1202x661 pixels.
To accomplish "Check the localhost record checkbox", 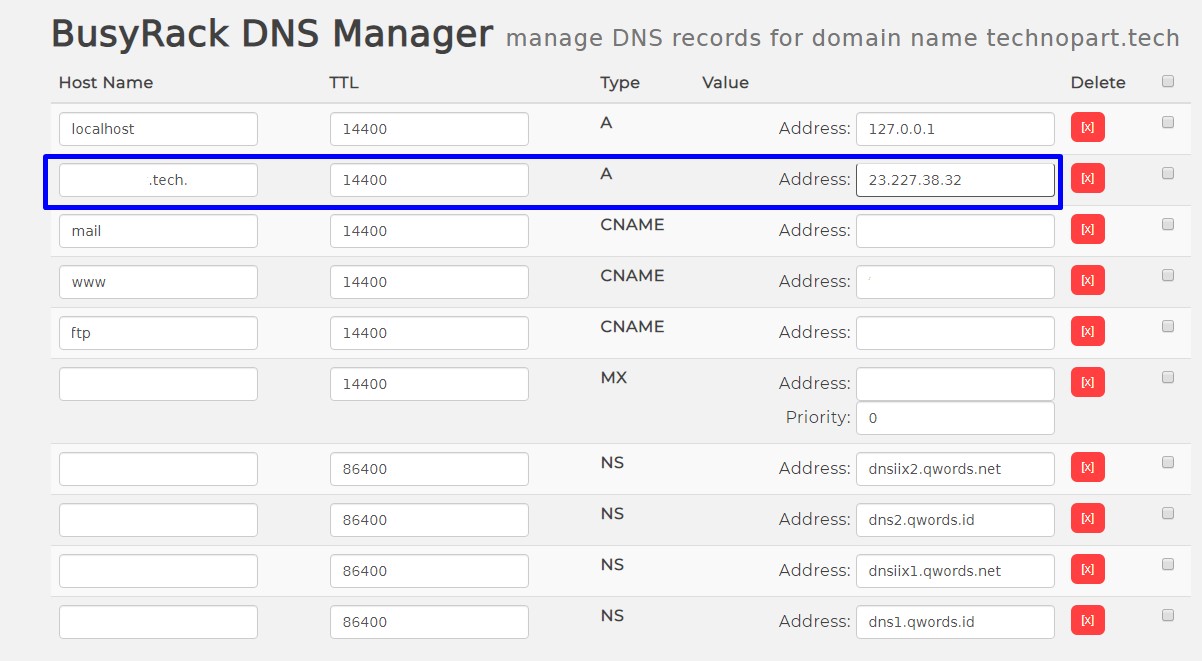I will coord(1167,122).
